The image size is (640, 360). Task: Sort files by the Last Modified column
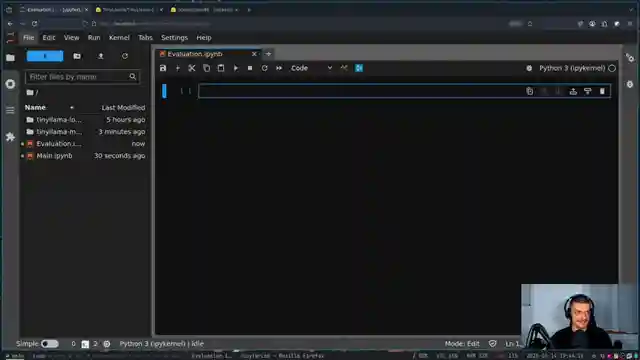123,107
